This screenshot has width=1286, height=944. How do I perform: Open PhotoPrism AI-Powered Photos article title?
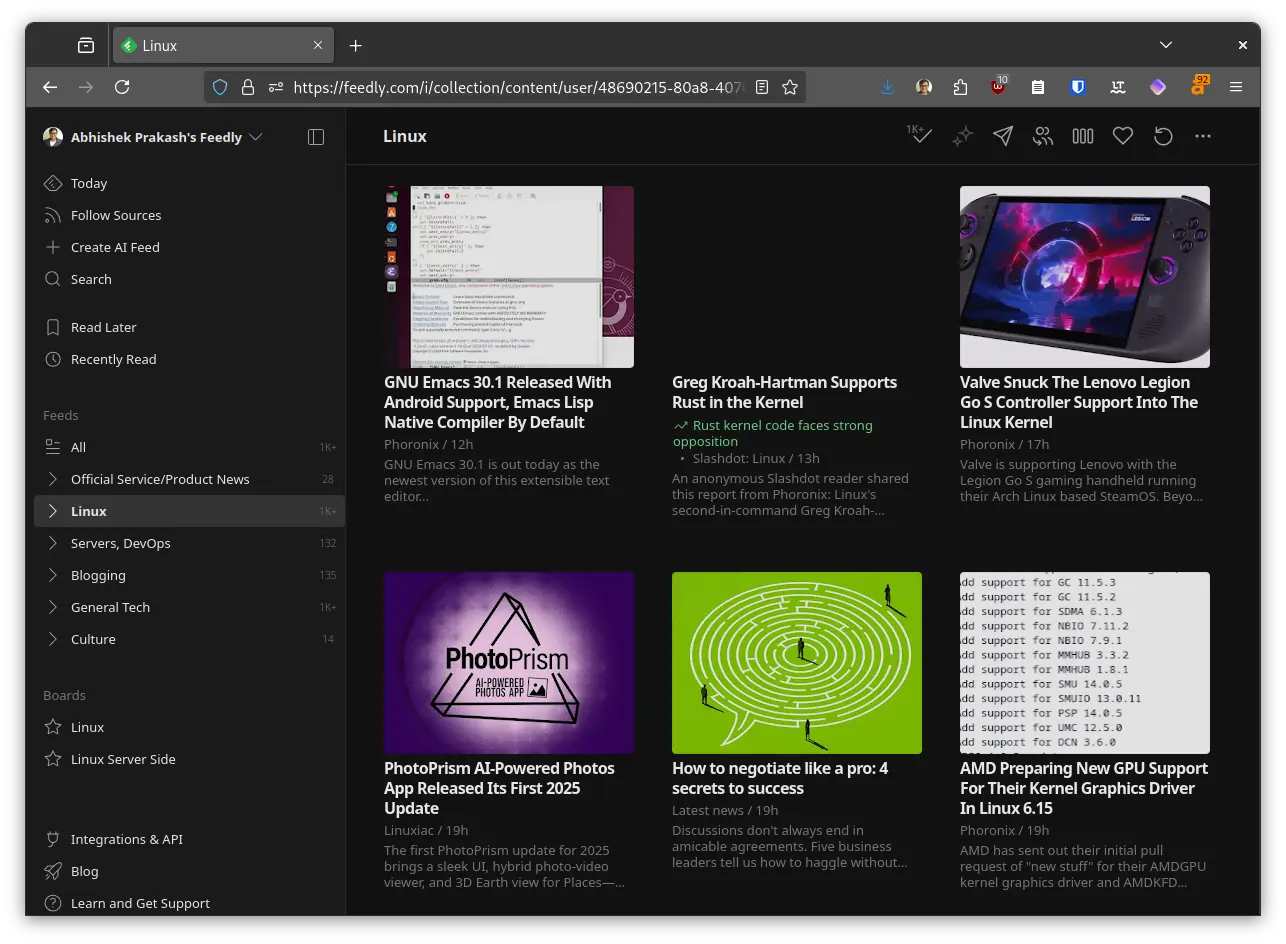tap(499, 788)
